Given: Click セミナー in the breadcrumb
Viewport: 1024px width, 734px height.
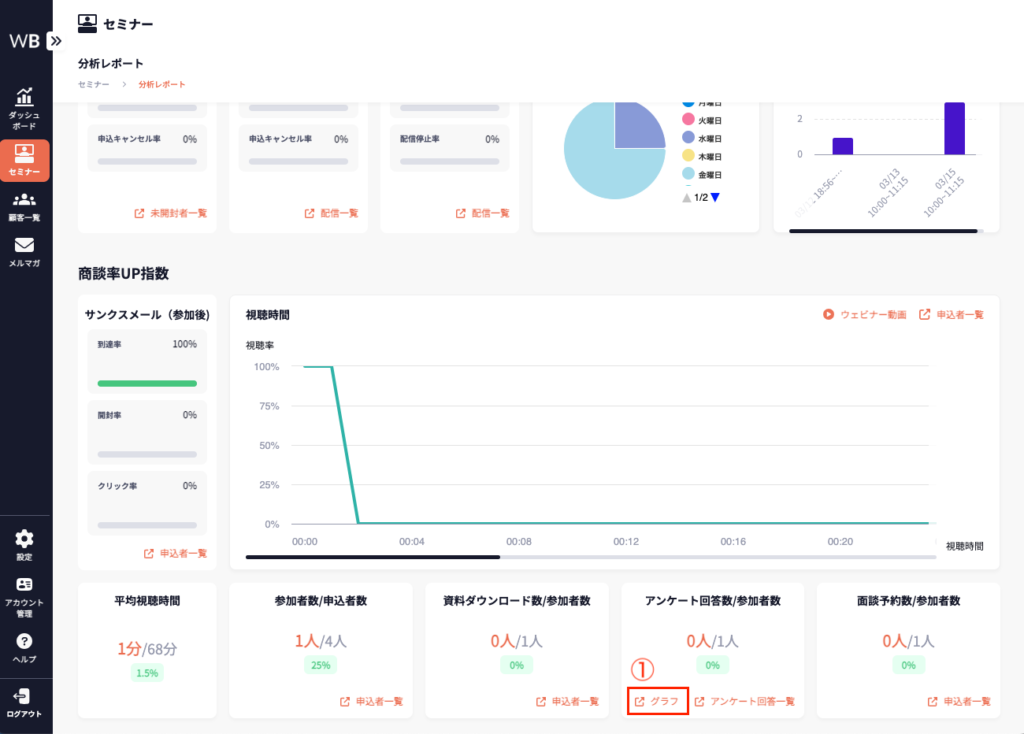Looking at the screenshot, I should [x=94, y=84].
